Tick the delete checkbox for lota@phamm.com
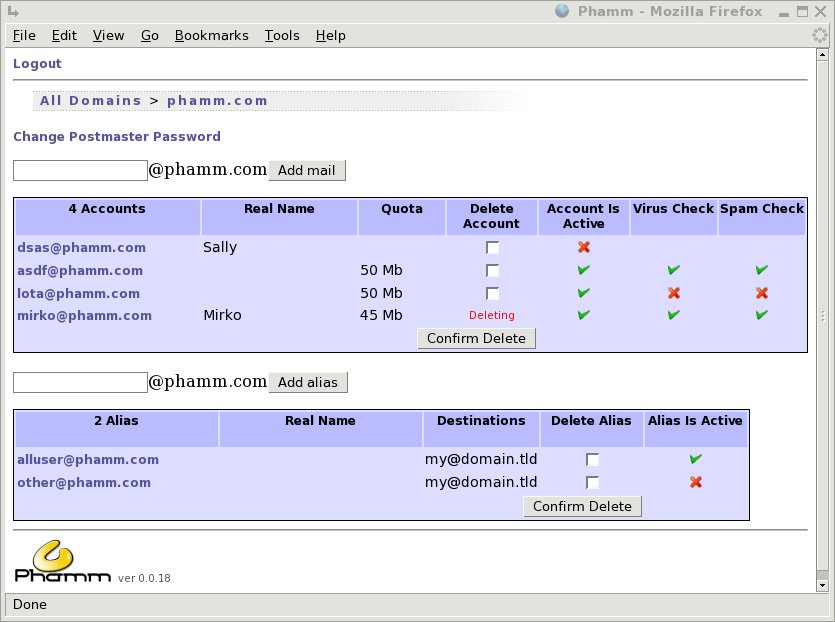 (x=493, y=294)
